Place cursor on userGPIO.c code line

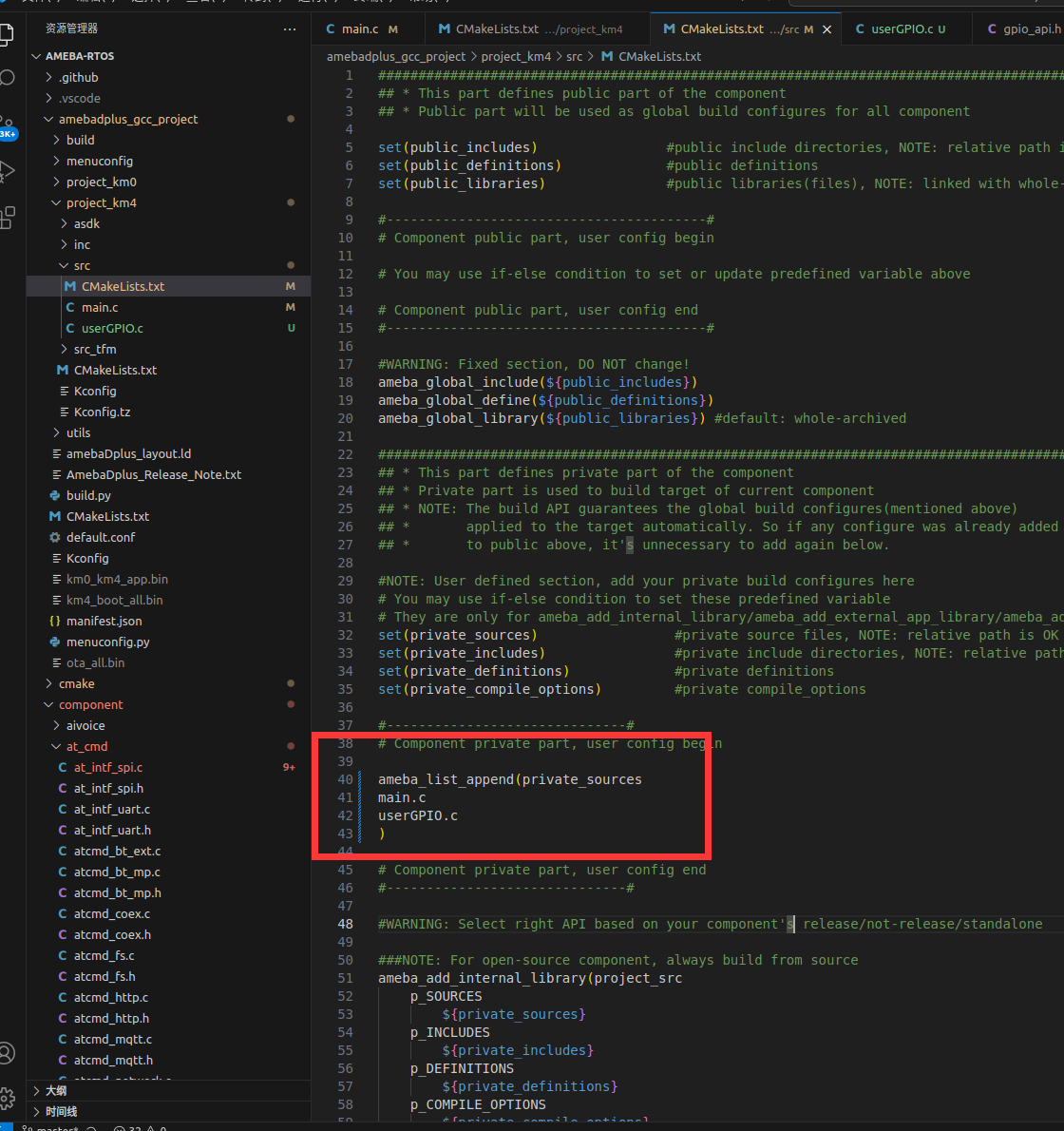pyautogui.click(x=418, y=815)
